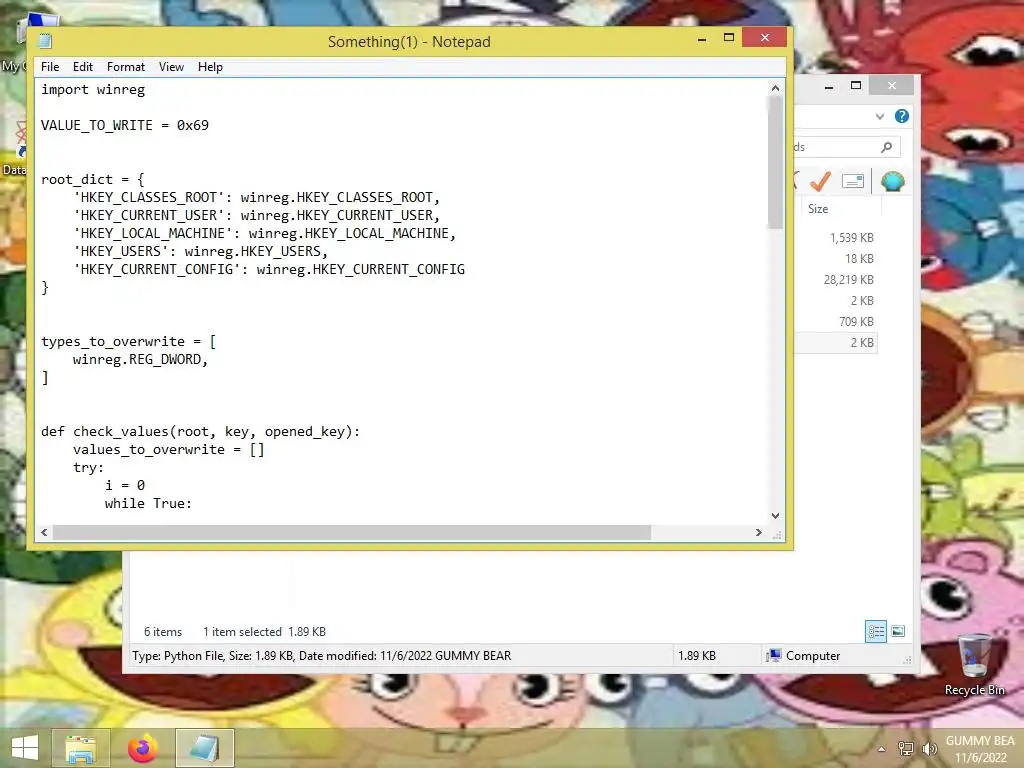Select the file row sized 28,219 KB
This screenshot has width=1024, height=768.
coord(837,280)
